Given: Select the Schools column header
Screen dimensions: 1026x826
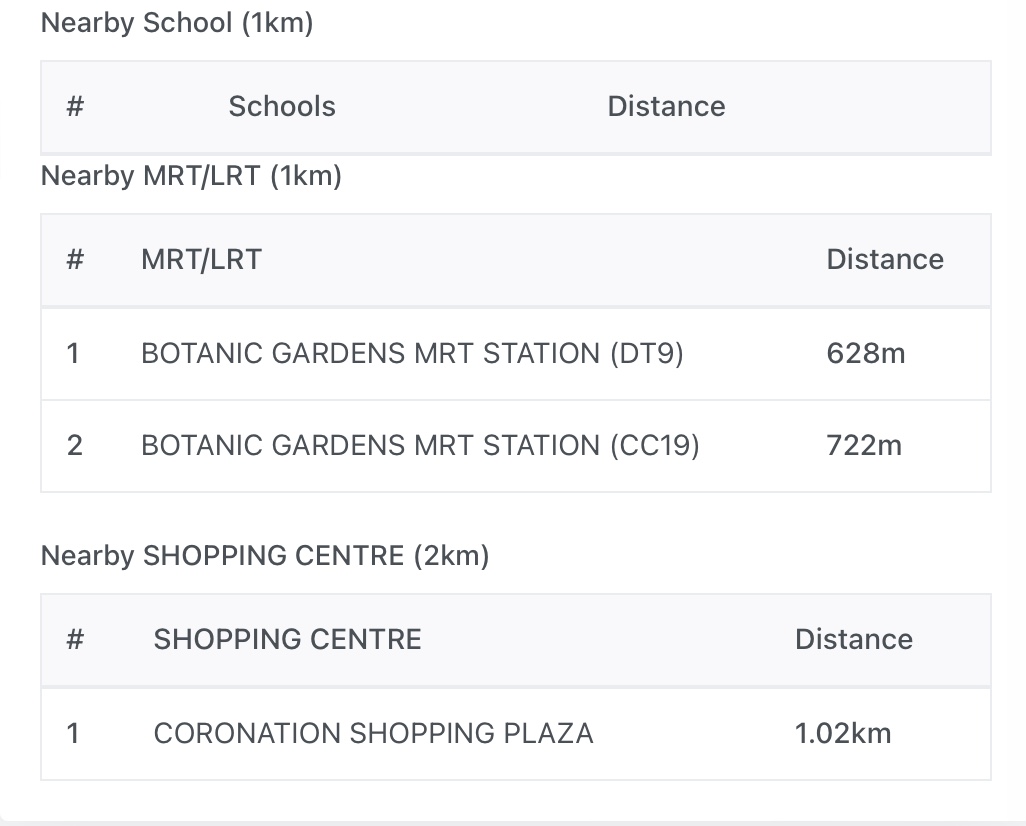Looking at the screenshot, I should (x=282, y=106).
